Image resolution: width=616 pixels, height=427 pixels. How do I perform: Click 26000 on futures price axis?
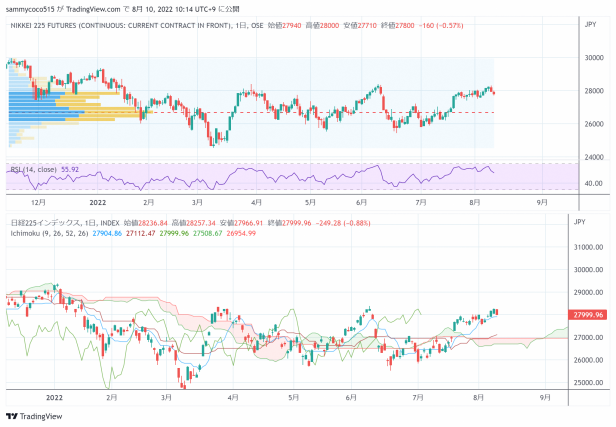point(594,124)
